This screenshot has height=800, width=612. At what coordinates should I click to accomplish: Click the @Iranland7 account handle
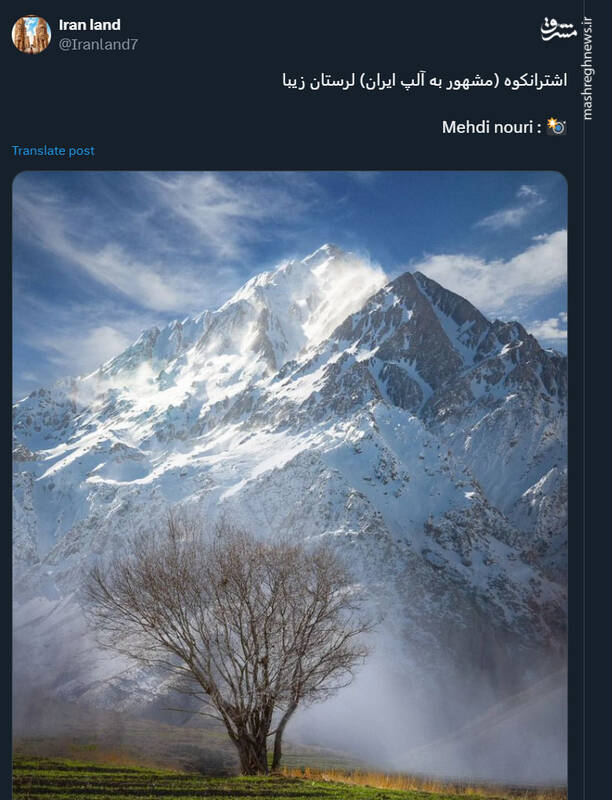[x=98, y=44]
